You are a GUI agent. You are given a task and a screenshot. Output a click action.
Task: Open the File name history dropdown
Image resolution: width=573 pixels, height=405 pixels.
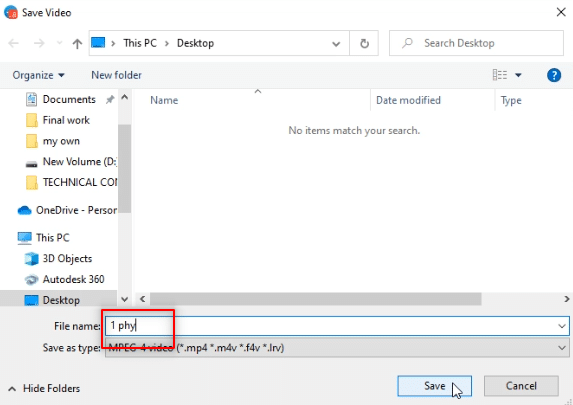[562, 326]
